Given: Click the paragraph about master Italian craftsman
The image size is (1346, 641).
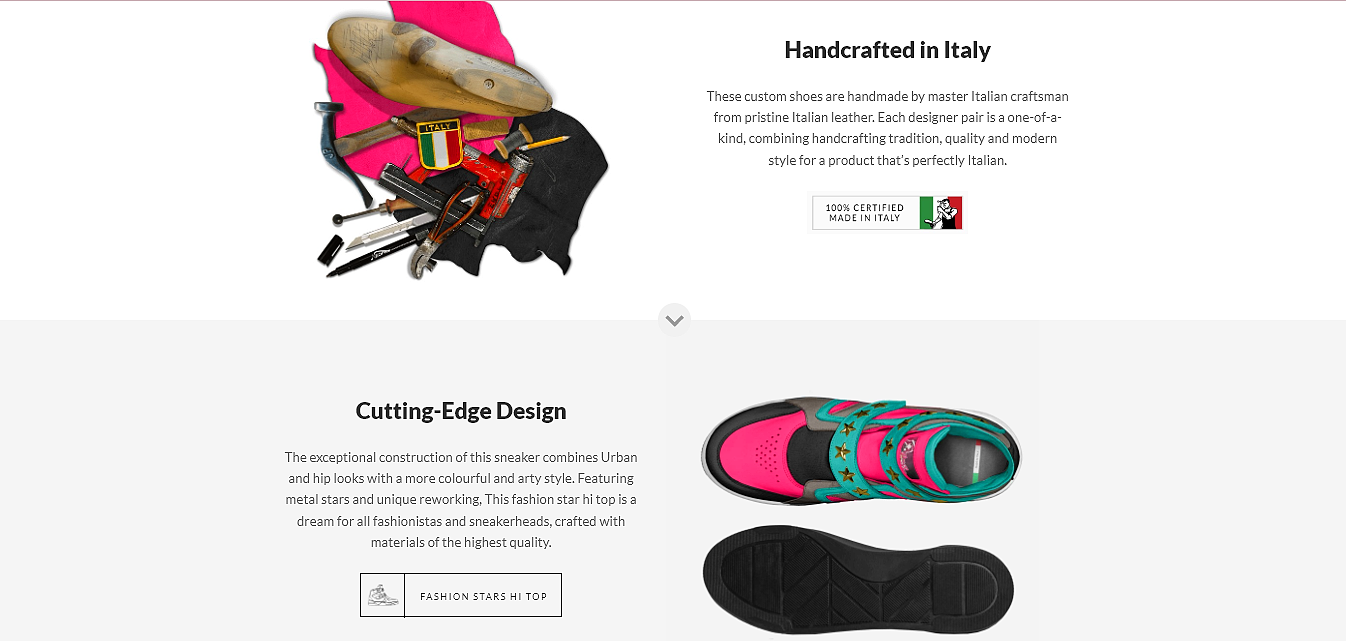Looking at the screenshot, I should click(x=887, y=128).
